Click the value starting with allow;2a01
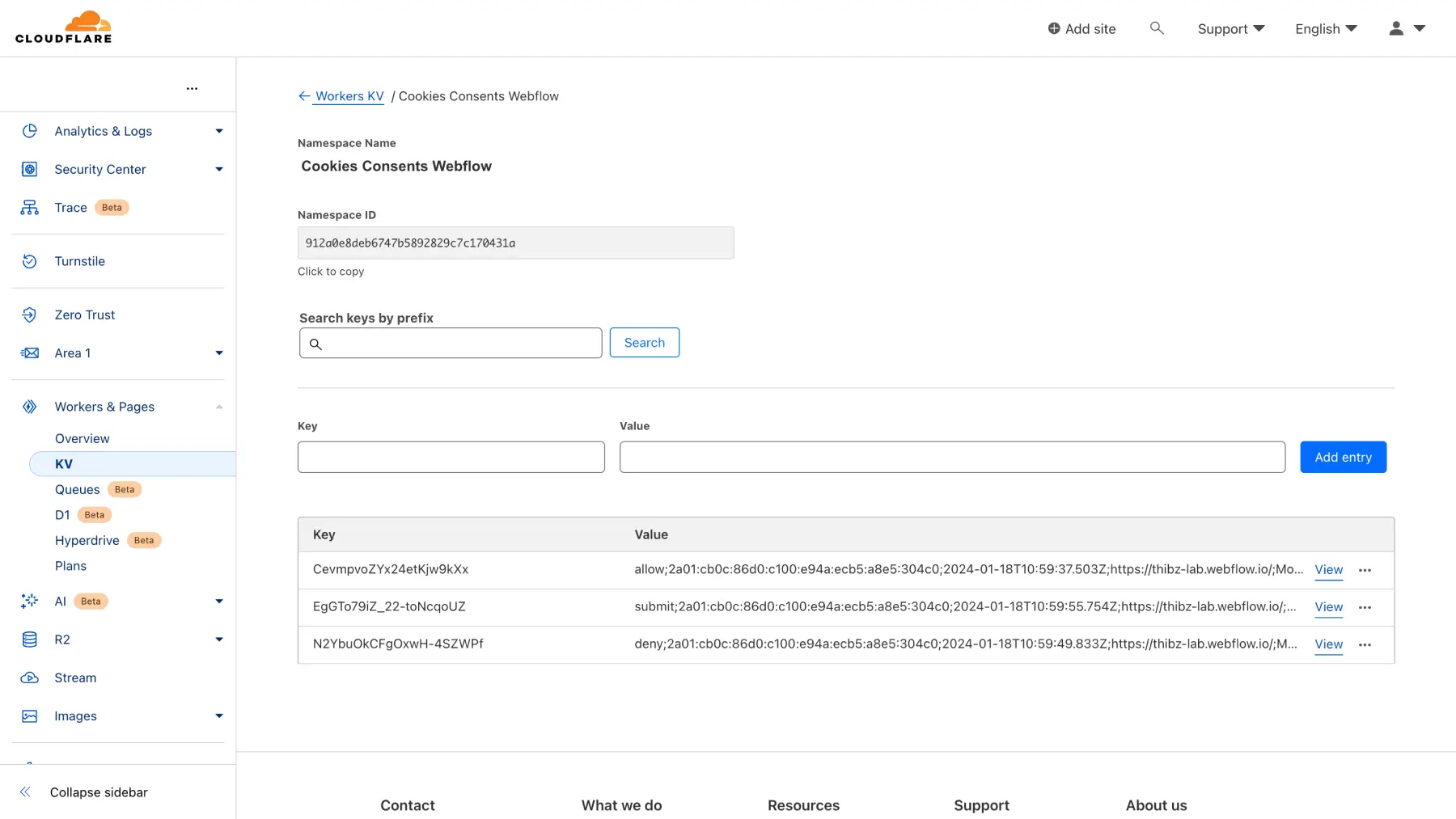The height and width of the screenshot is (819, 1456). (968, 569)
